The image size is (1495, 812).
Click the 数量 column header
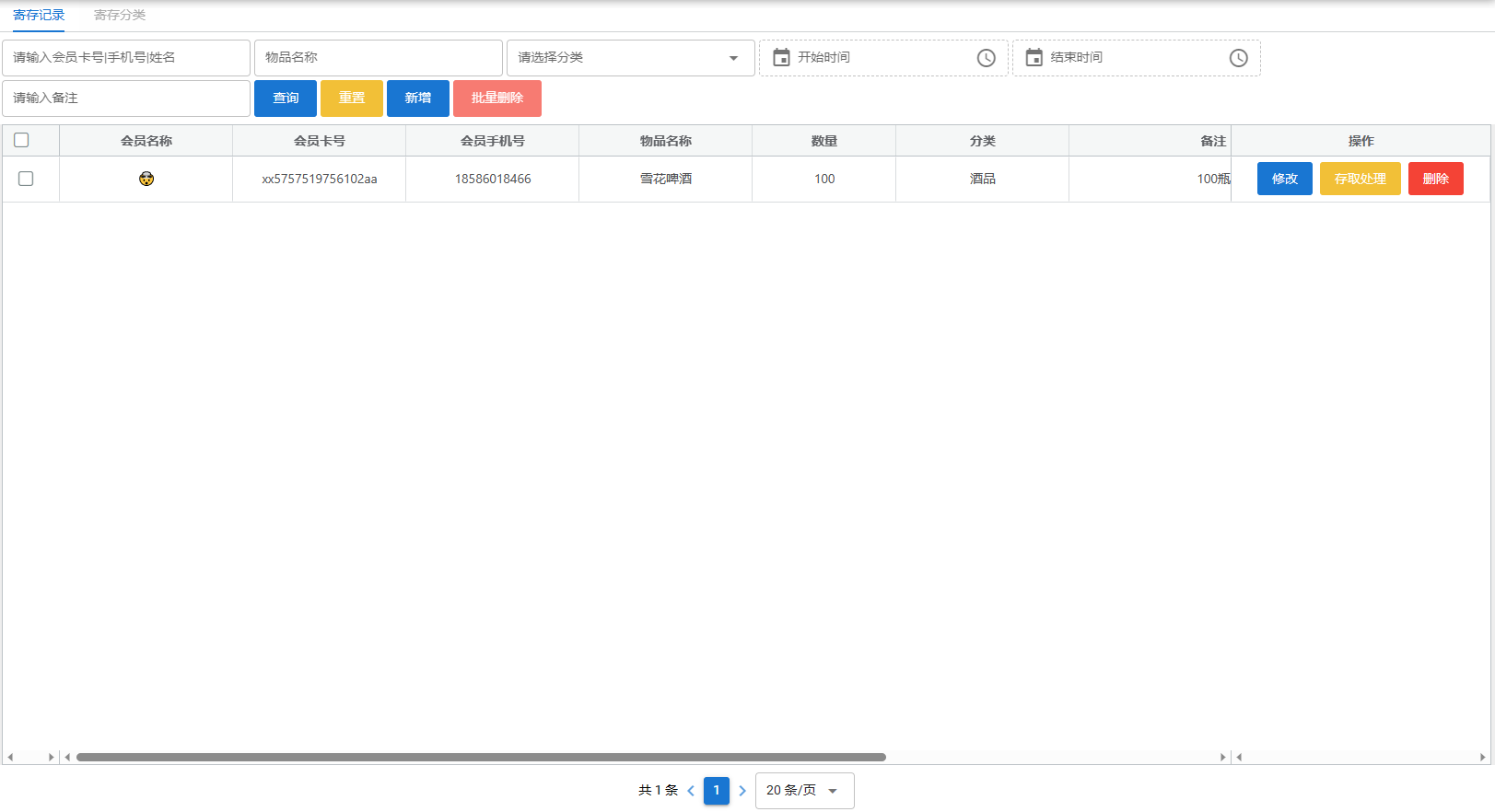(824, 141)
